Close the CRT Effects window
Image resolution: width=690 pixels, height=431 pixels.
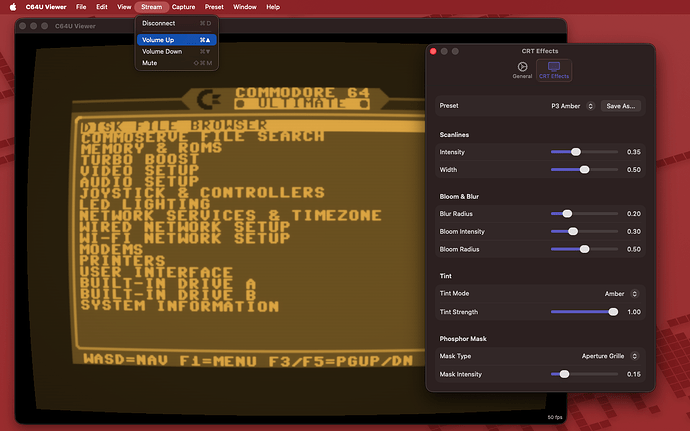click(x=433, y=51)
